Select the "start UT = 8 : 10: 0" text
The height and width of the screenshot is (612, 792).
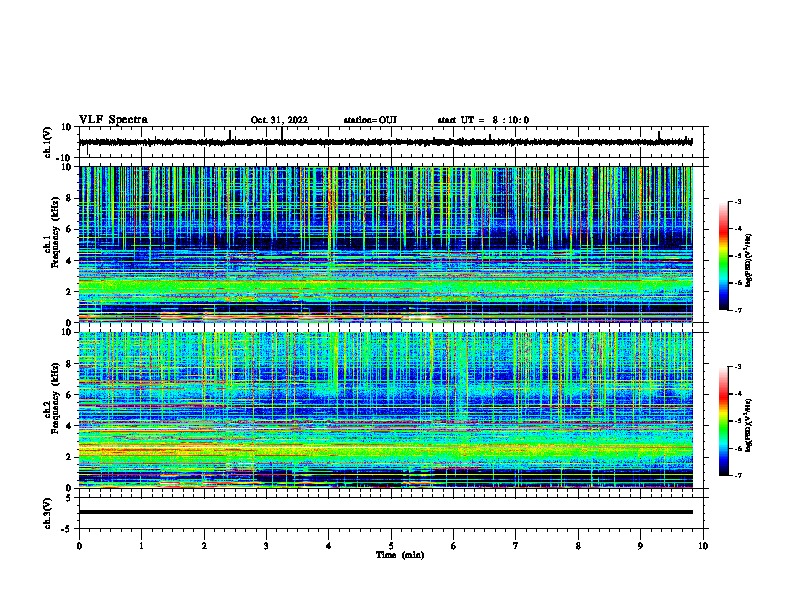(x=483, y=120)
